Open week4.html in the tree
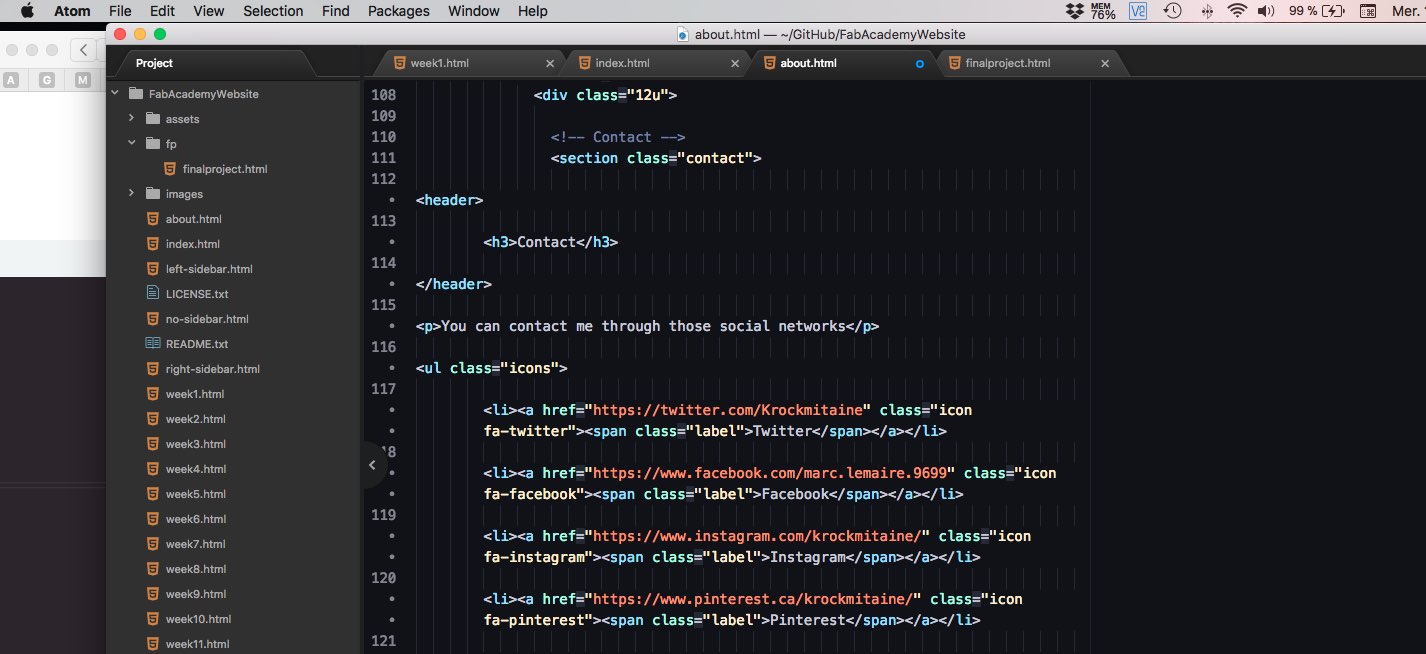1426x654 pixels. [196, 469]
